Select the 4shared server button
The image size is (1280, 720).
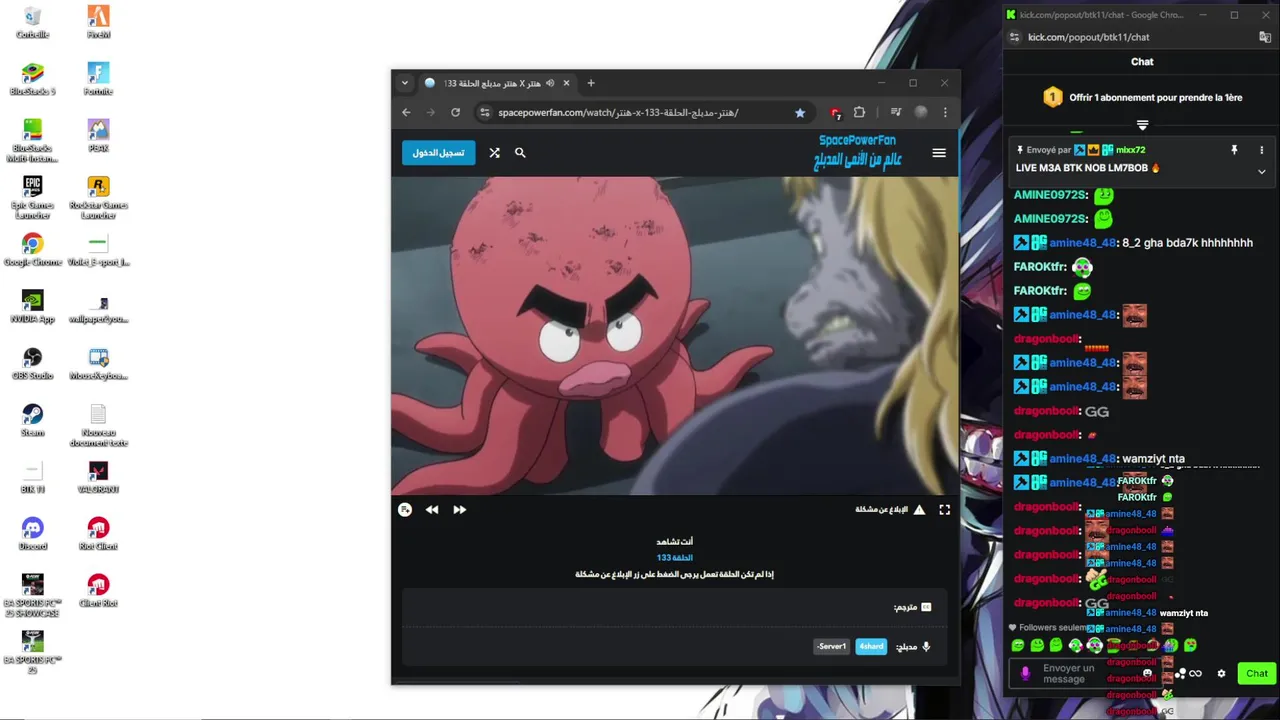pos(871,646)
